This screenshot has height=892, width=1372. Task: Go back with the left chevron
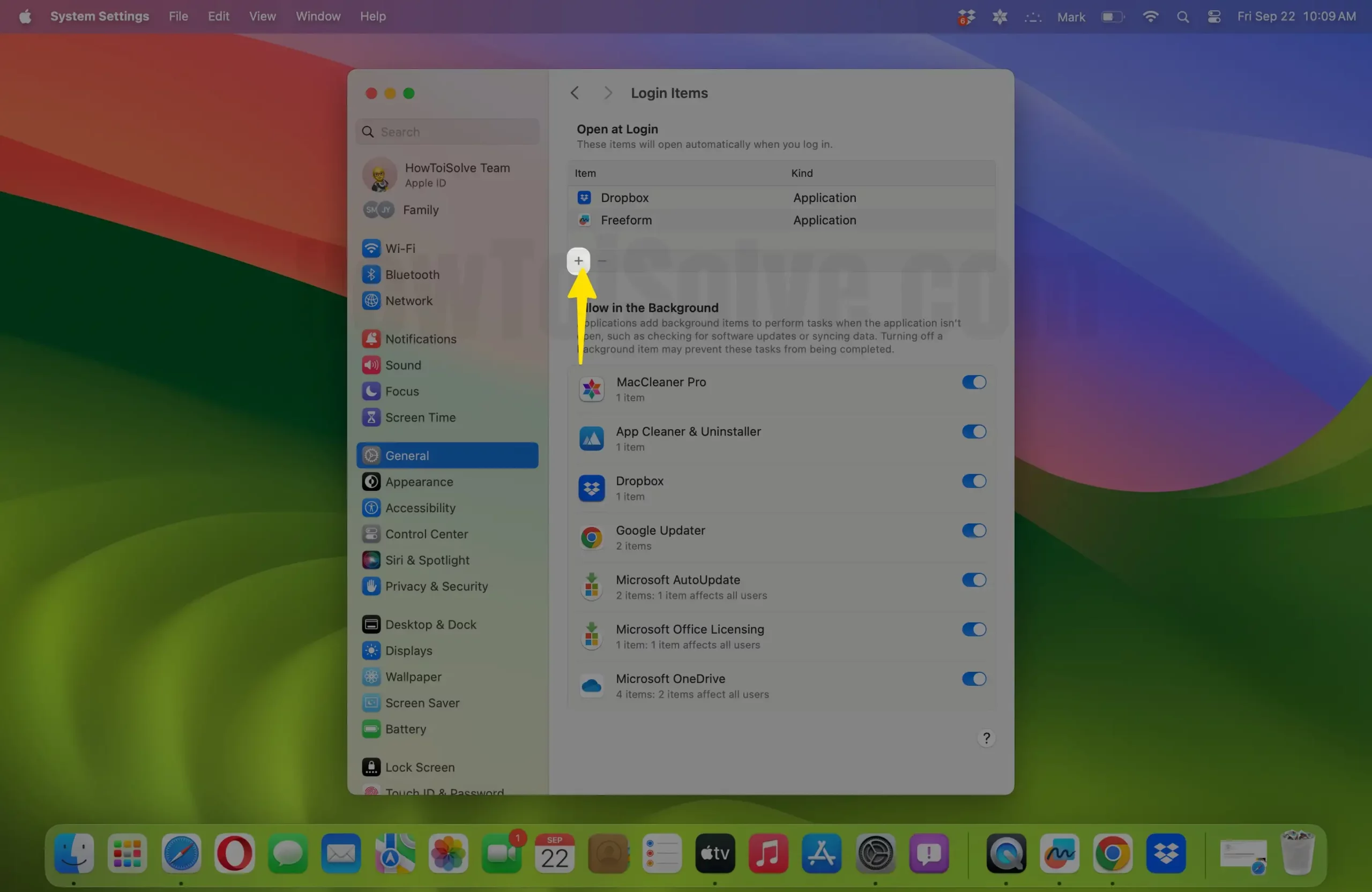pos(575,93)
